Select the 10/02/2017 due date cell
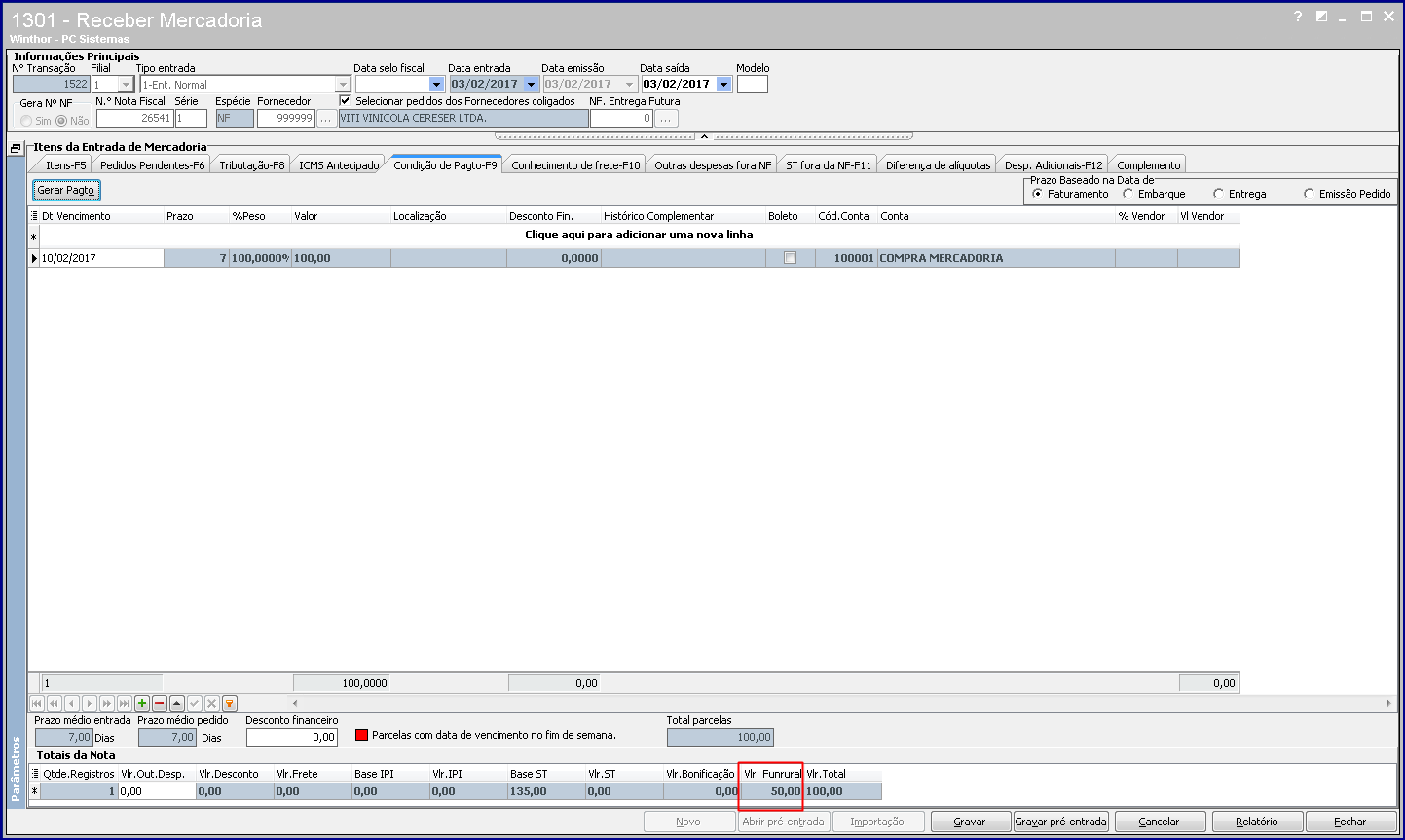 pos(101,258)
